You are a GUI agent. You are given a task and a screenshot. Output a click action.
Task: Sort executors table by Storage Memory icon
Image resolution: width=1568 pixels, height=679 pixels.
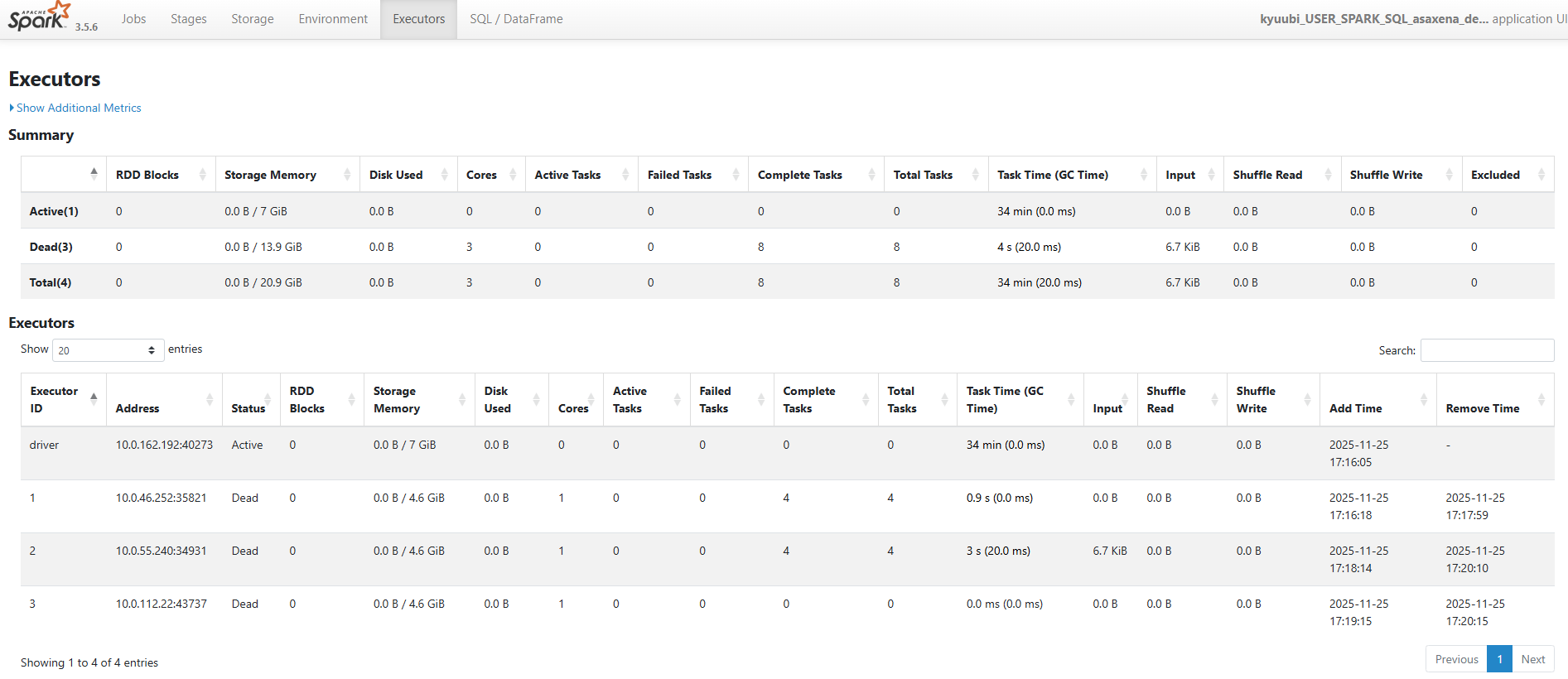click(462, 400)
